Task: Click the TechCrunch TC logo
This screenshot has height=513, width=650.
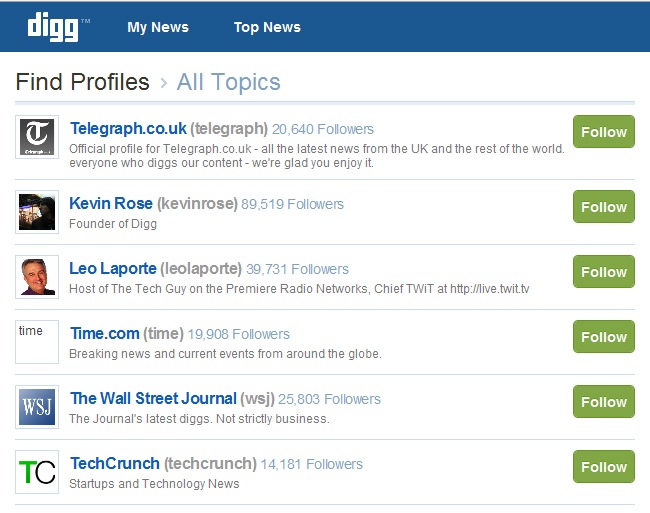Action: pyautogui.click(x=37, y=472)
